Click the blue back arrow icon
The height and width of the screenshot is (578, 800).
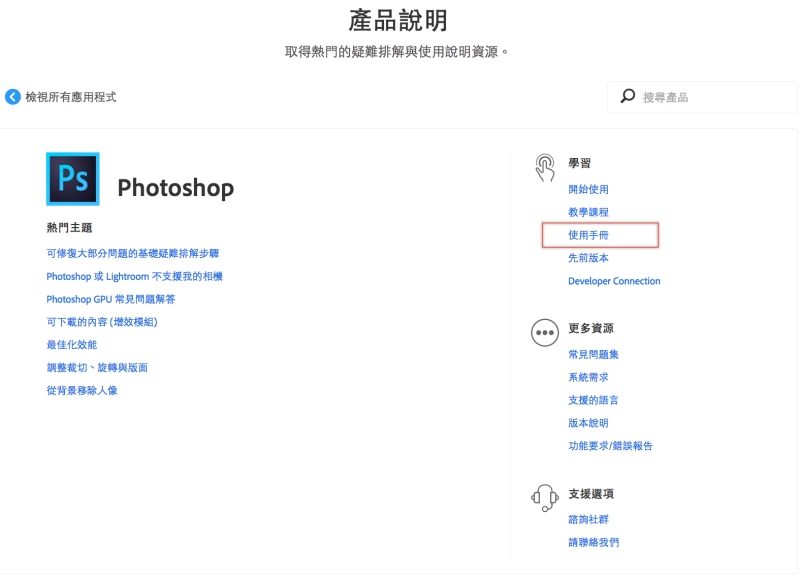click(13, 97)
